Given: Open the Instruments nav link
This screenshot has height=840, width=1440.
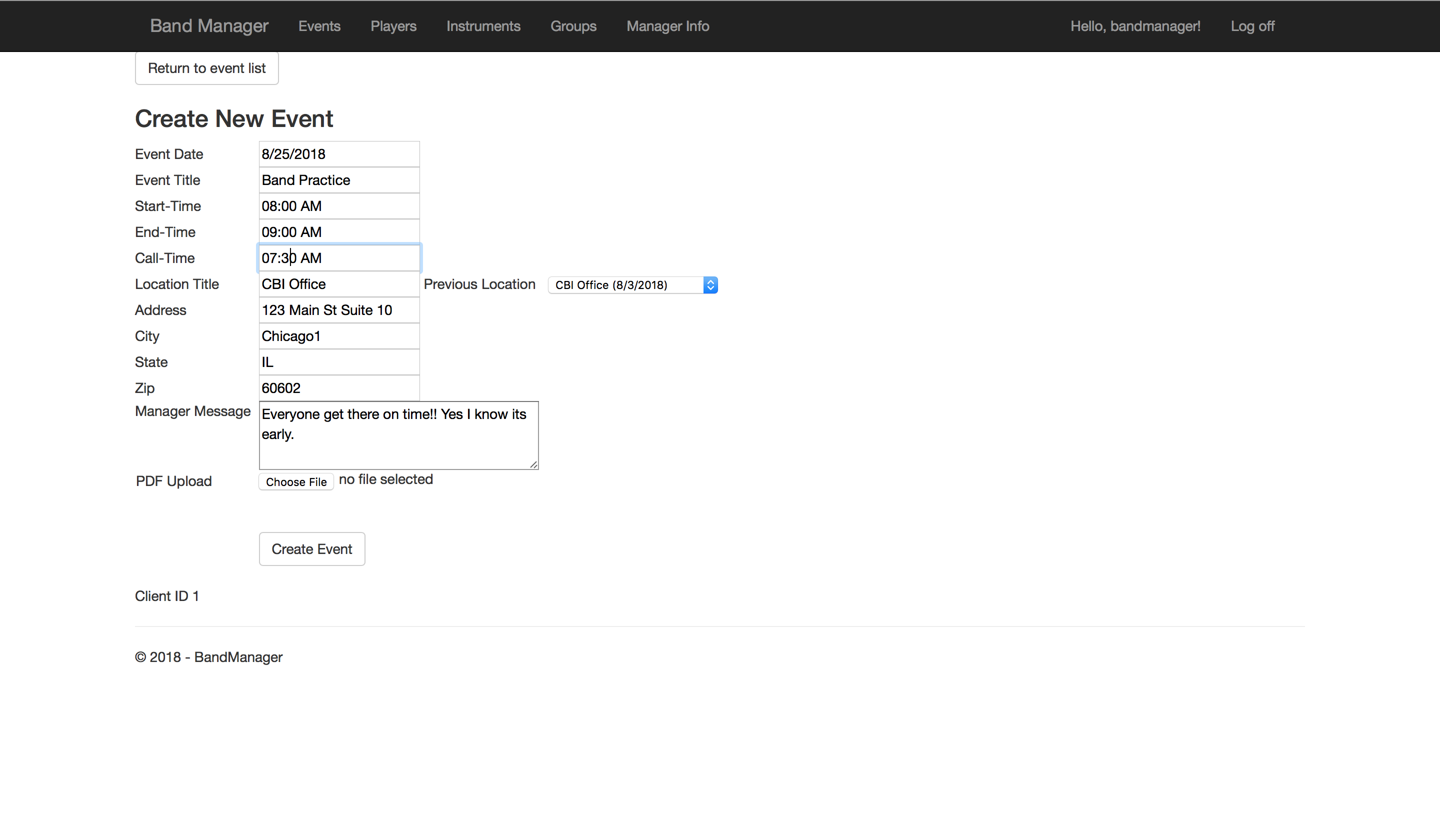Looking at the screenshot, I should click(483, 26).
